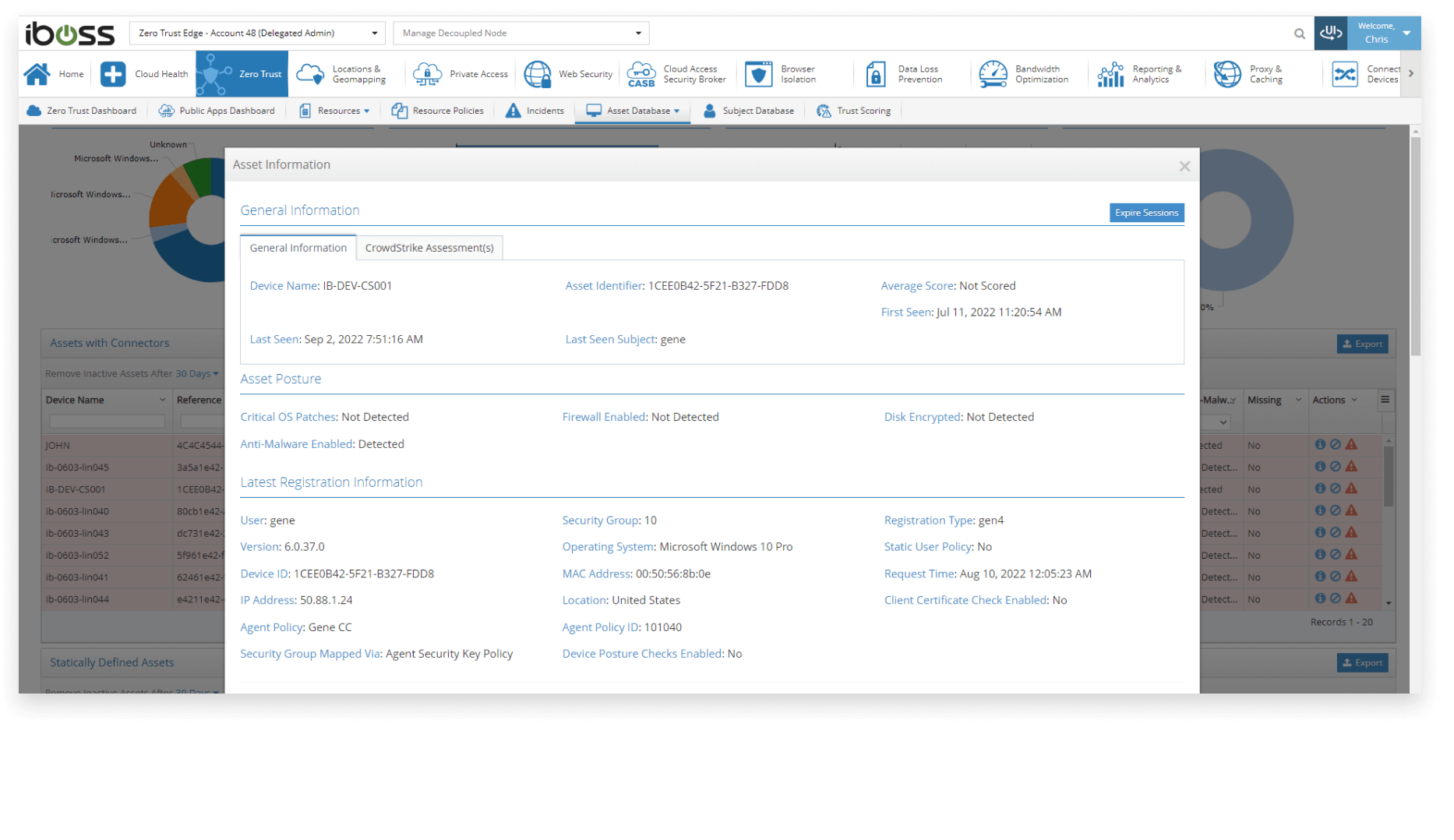This screenshot has width=1454, height=840.
Task: Expand the Welcome Chris user menu
Action: (x=1385, y=33)
